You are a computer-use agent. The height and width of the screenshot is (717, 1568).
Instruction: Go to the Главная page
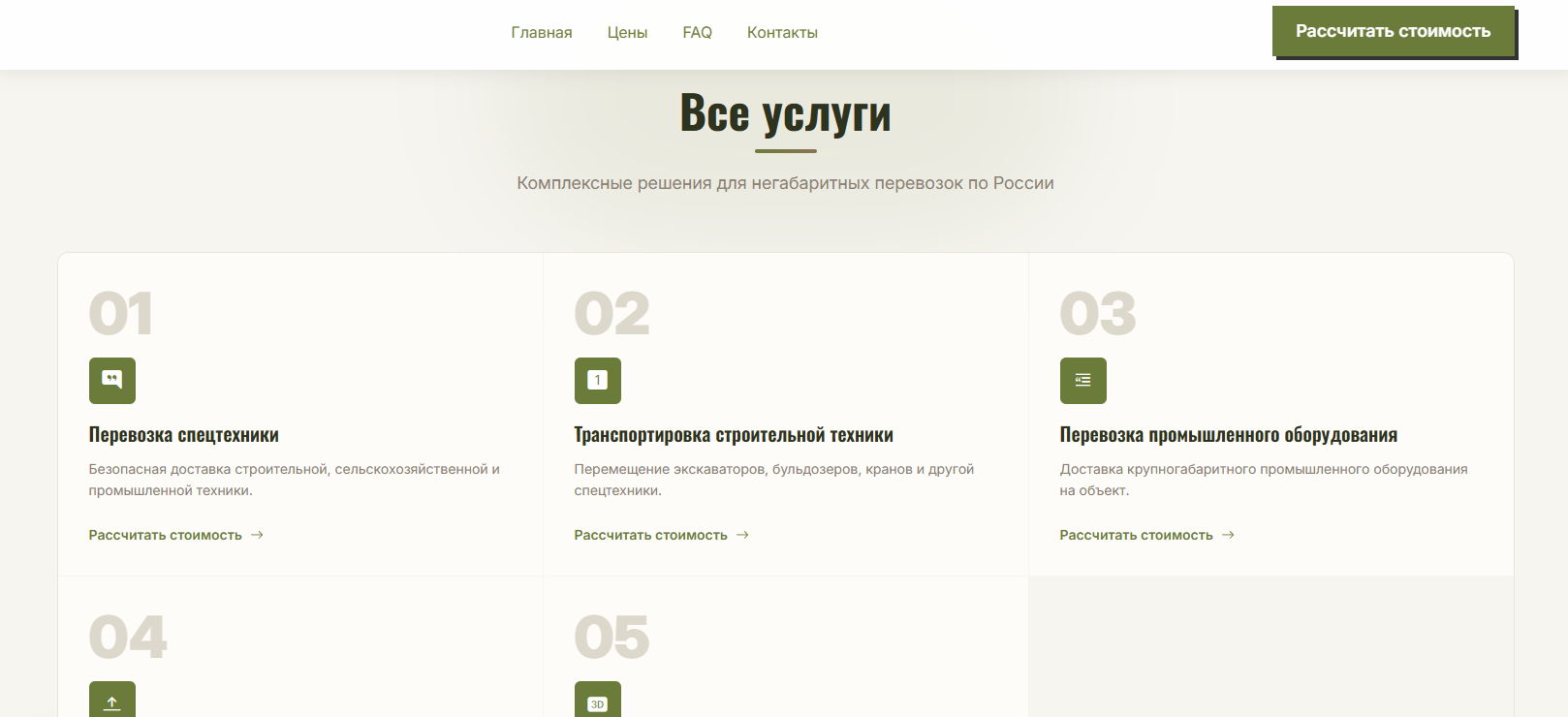[x=541, y=33]
